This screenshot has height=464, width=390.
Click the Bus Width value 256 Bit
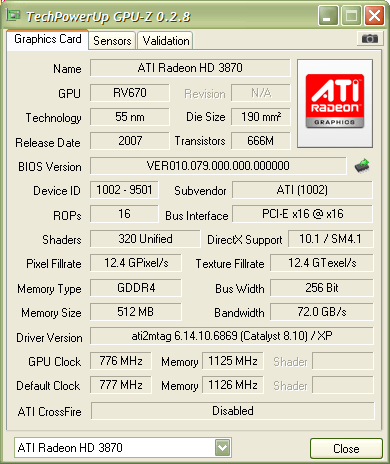coord(322,288)
